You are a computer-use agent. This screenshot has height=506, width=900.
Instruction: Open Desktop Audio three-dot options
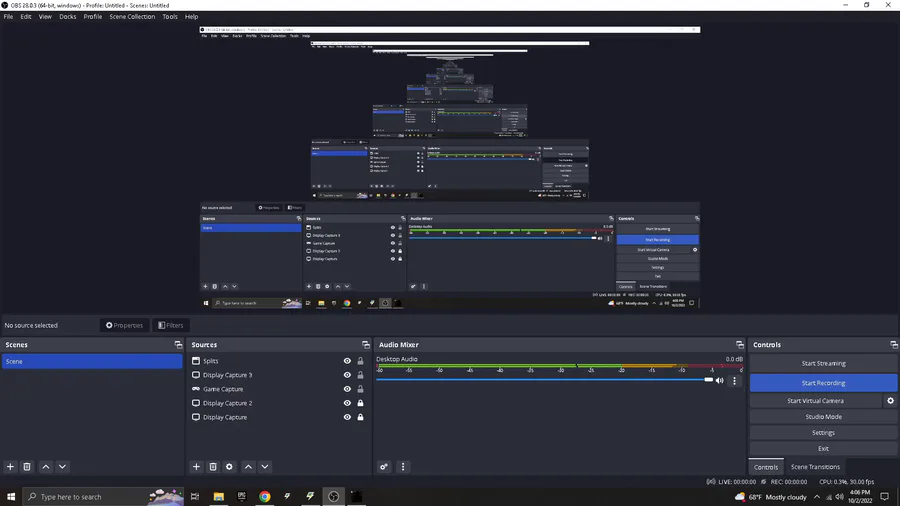[x=734, y=380]
